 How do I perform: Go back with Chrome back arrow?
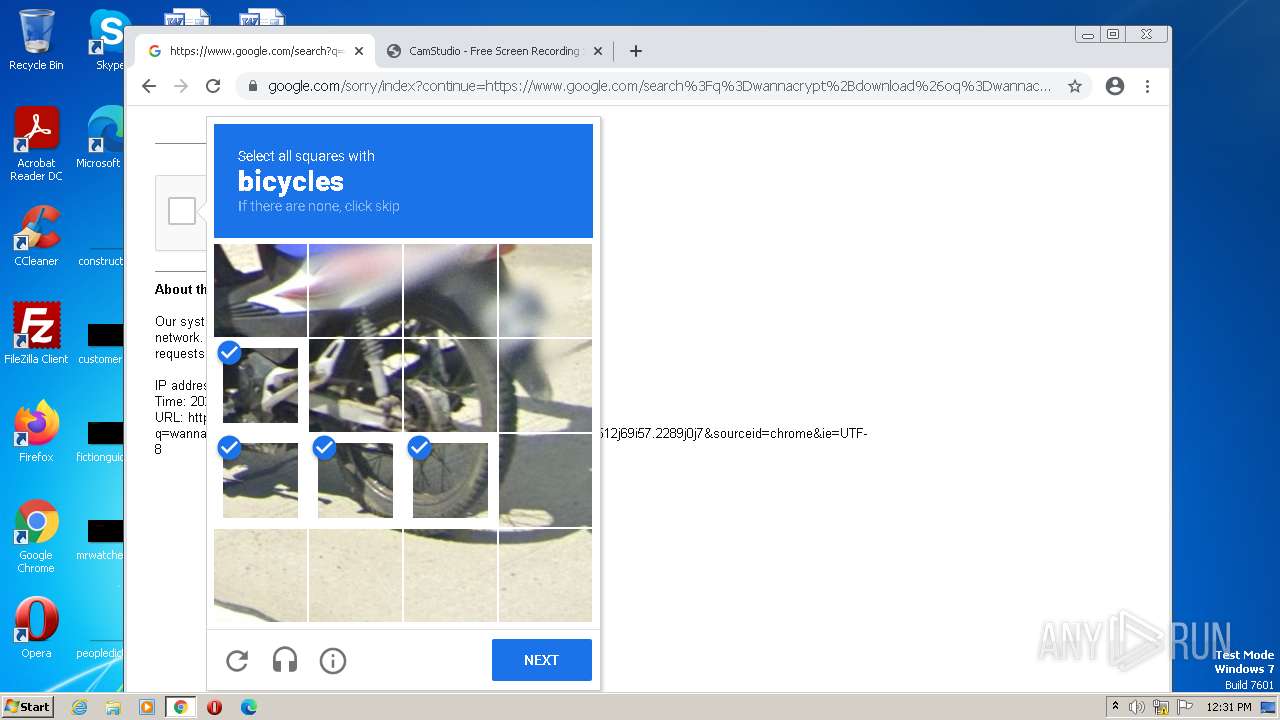click(x=149, y=86)
